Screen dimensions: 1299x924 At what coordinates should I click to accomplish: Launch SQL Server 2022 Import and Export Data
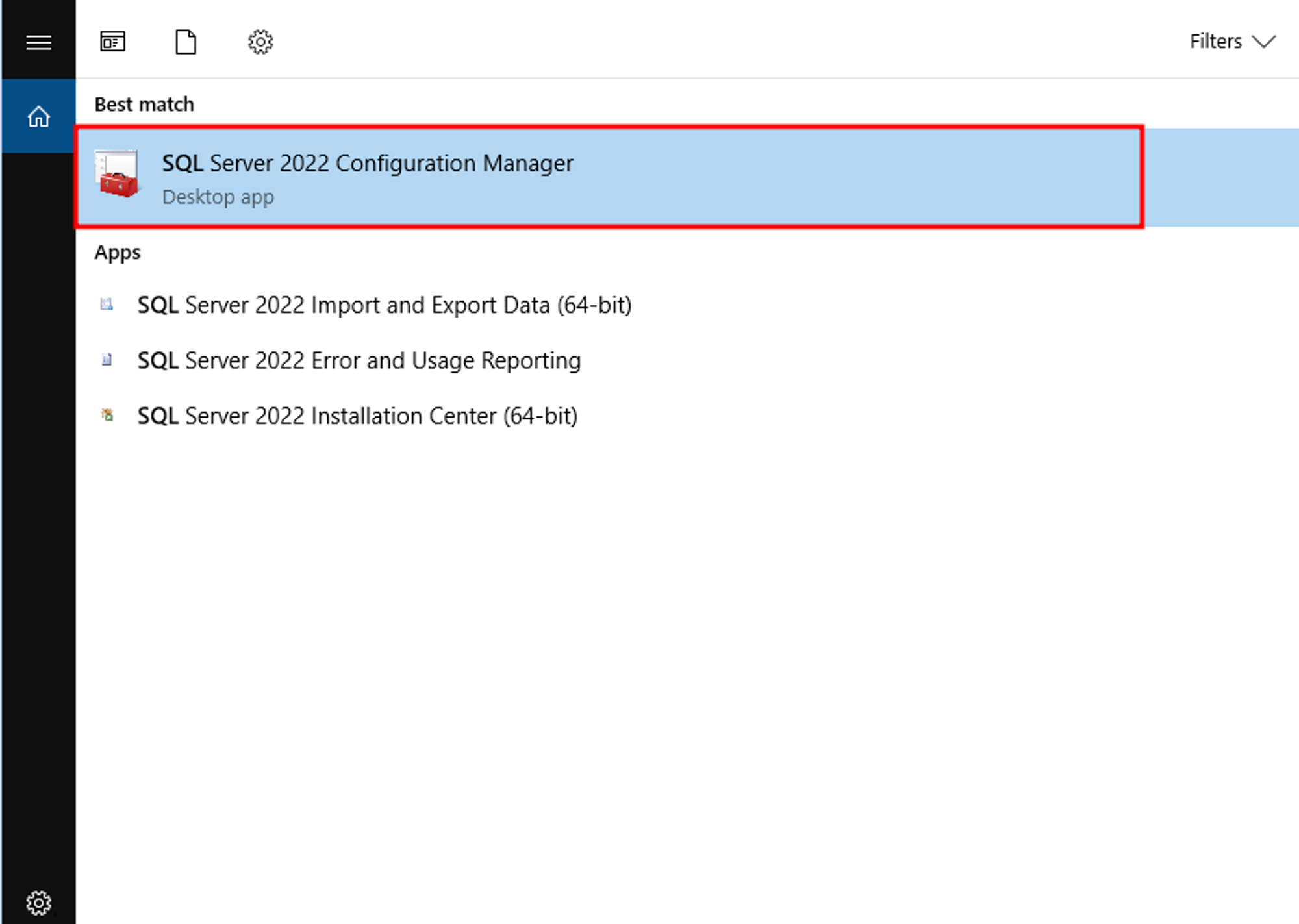point(385,305)
